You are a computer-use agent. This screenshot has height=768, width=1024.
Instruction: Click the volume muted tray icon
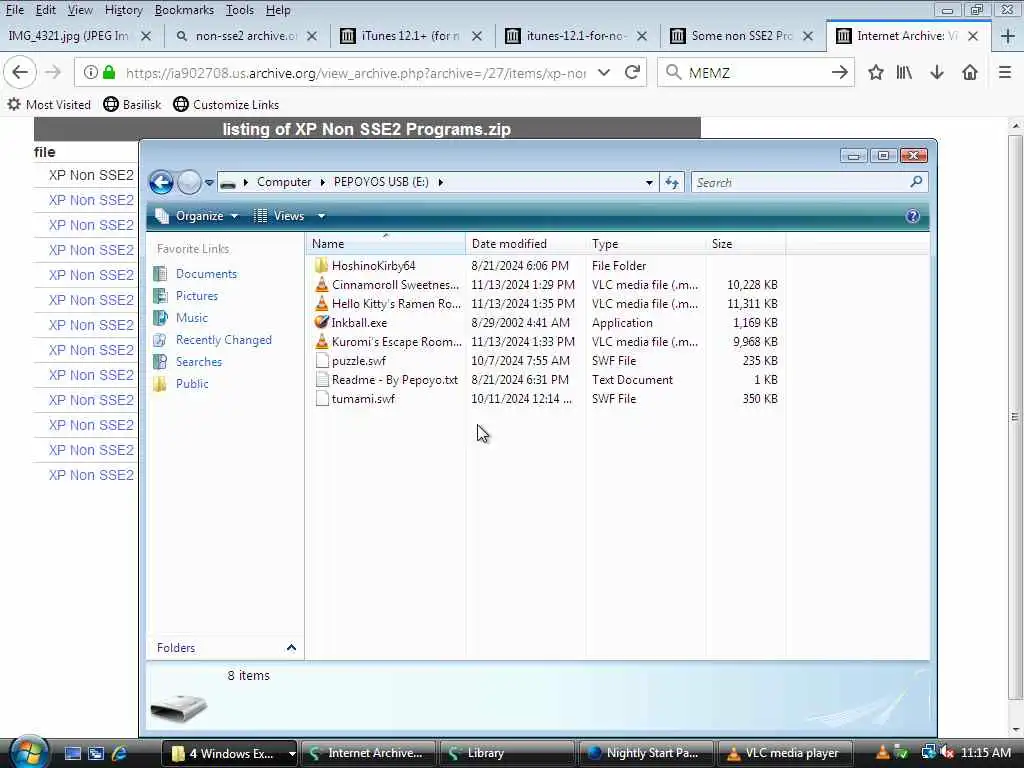[x=948, y=752]
